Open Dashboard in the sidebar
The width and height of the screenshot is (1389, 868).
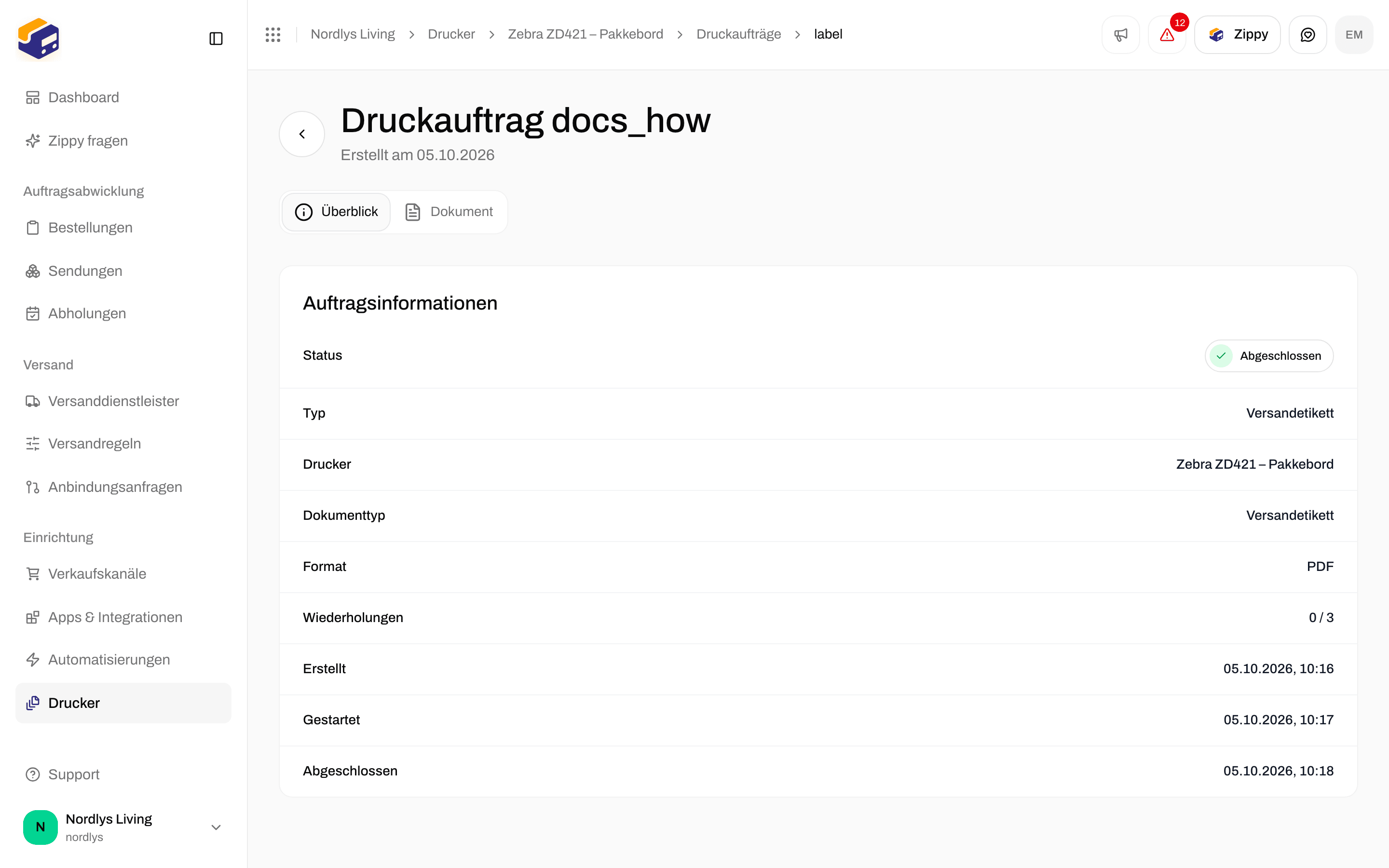pos(123,97)
